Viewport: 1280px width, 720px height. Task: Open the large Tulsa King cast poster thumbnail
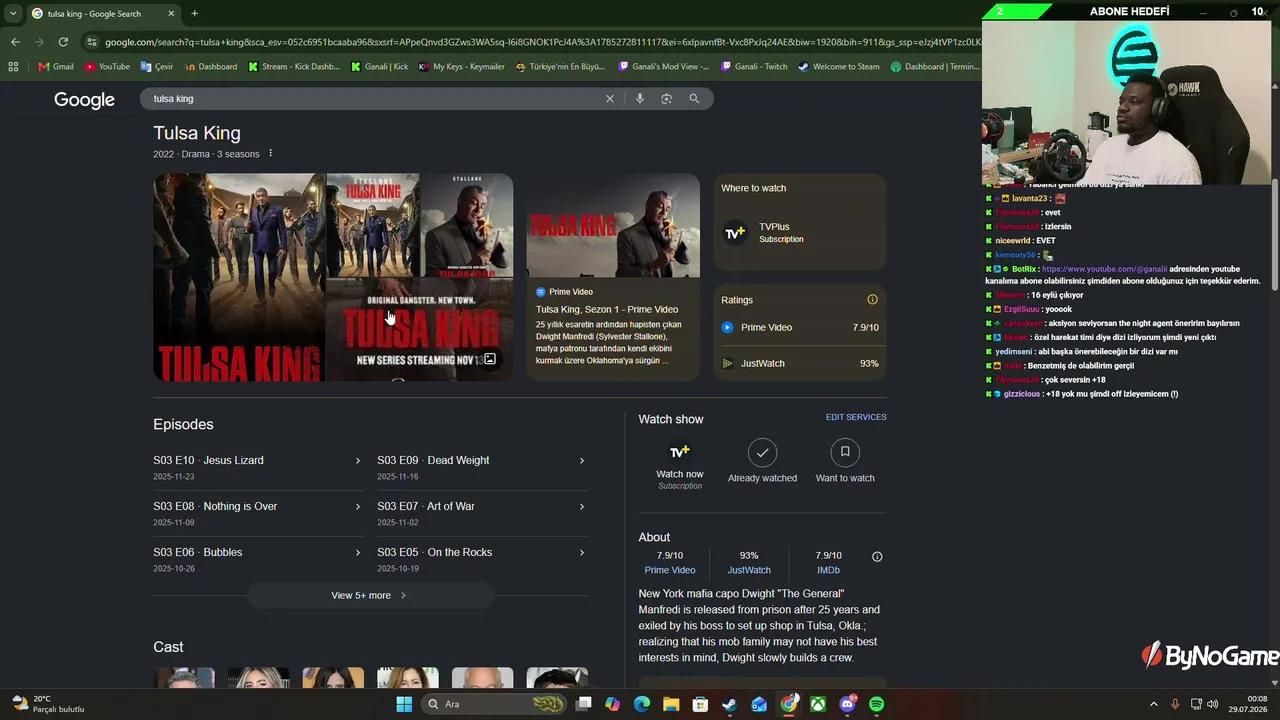pos(239,277)
